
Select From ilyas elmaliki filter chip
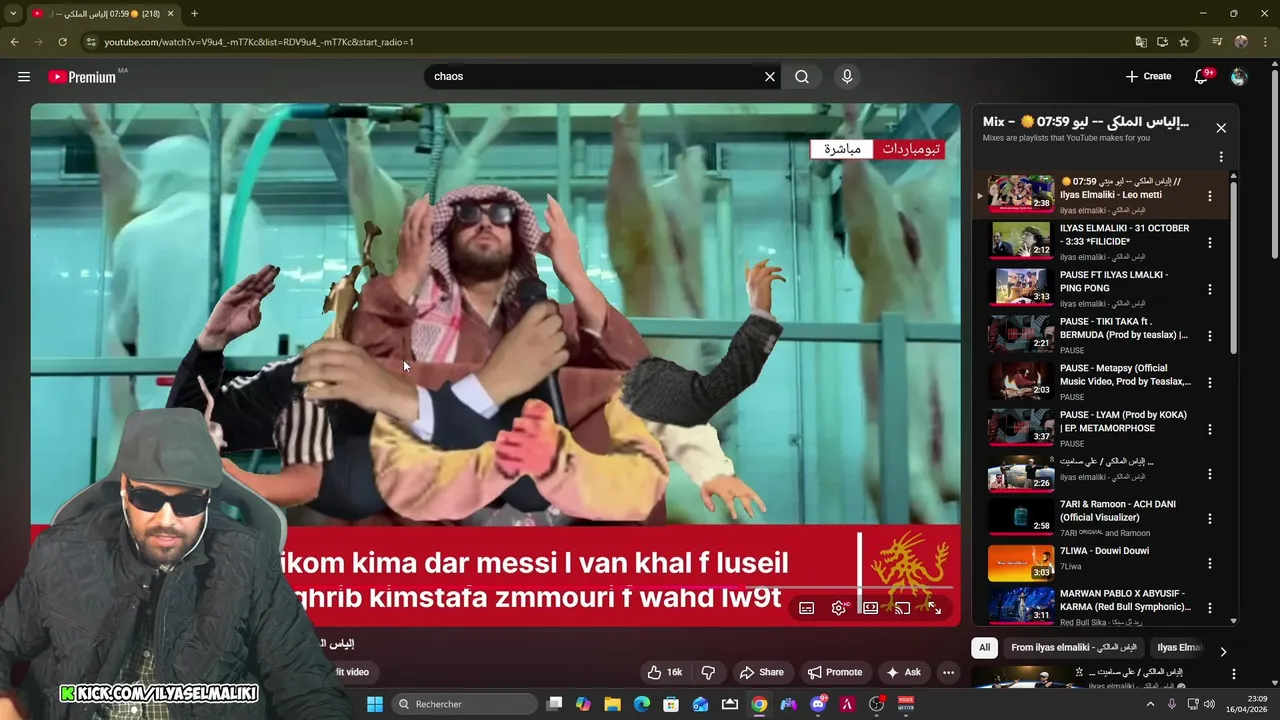[x=1074, y=648]
